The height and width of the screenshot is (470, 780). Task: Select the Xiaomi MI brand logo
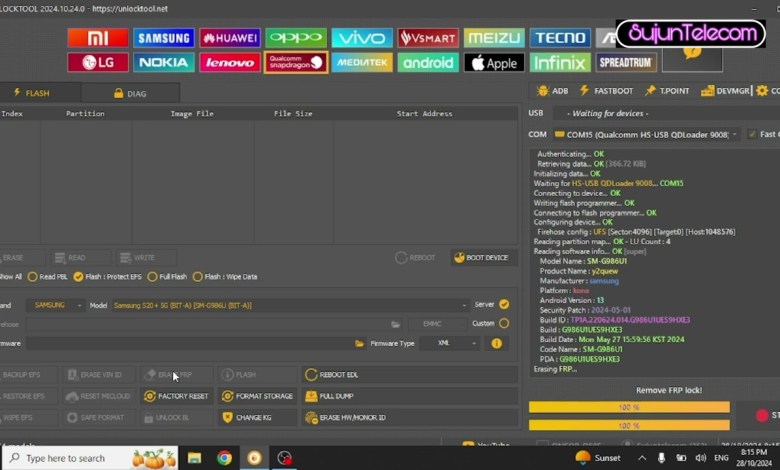(x=97, y=38)
